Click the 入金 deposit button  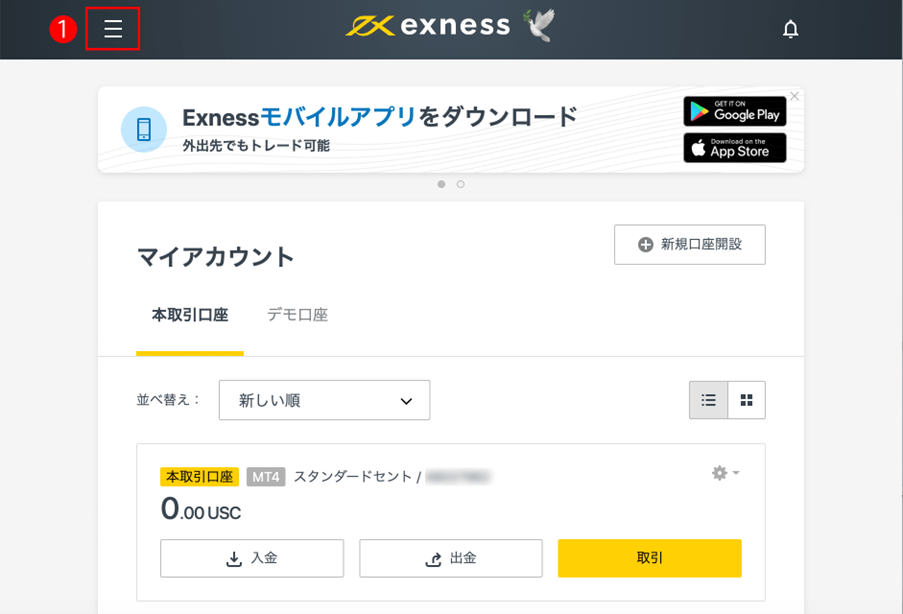coord(252,558)
